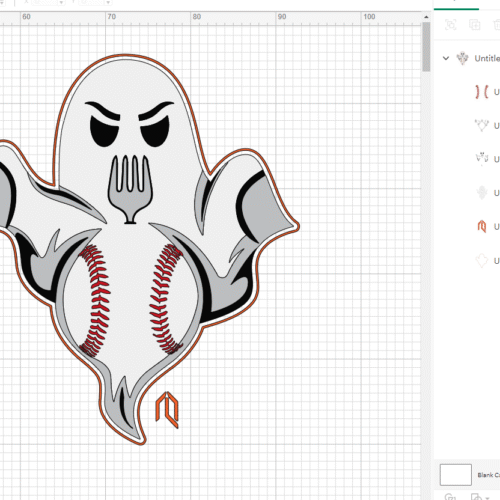Click the Blank Canvas color swatch

tap(456, 474)
